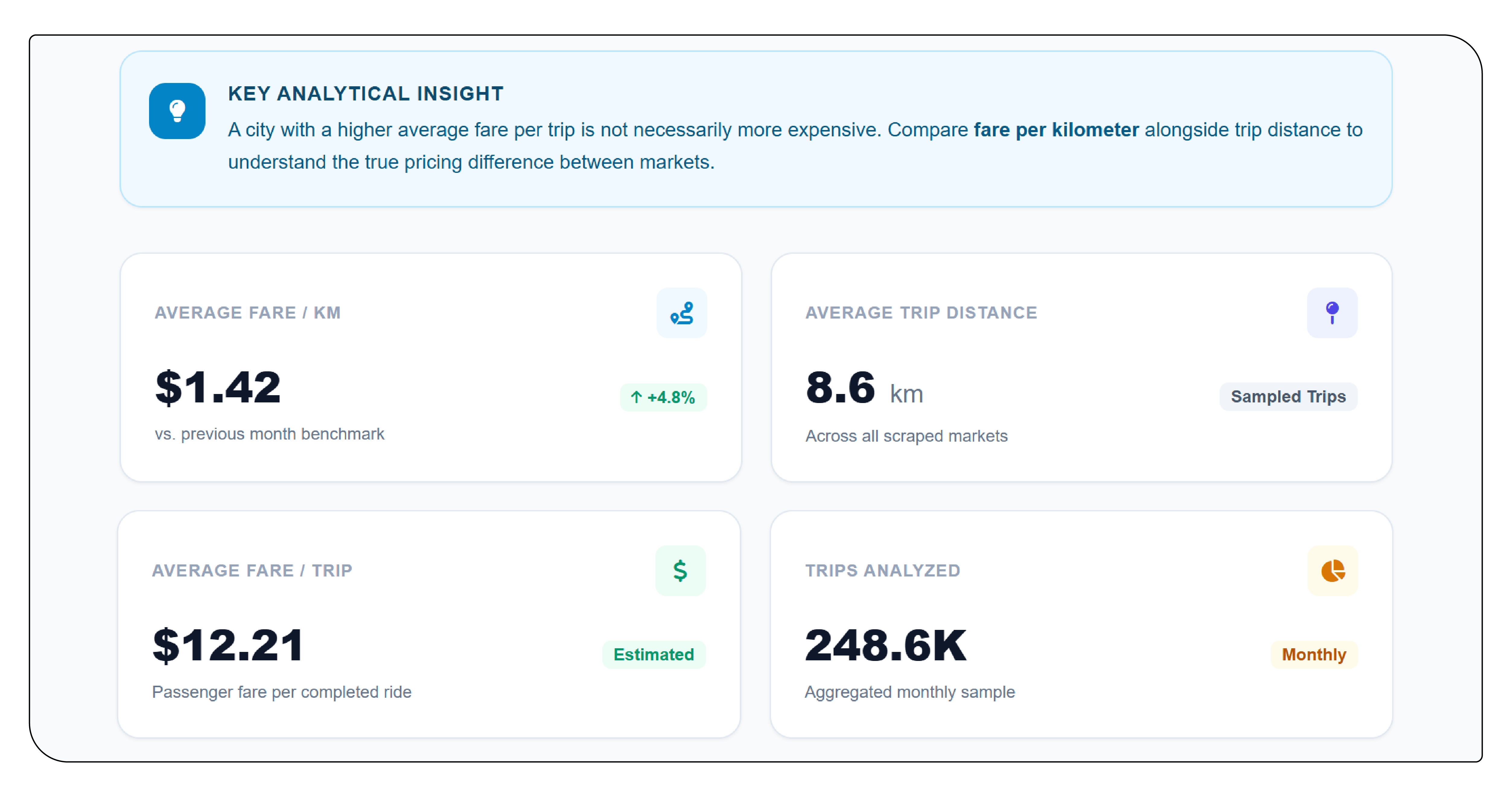Click the route icon on fare per km card
Viewport: 1512px width, 797px height.
pyautogui.click(x=681, y=313)
